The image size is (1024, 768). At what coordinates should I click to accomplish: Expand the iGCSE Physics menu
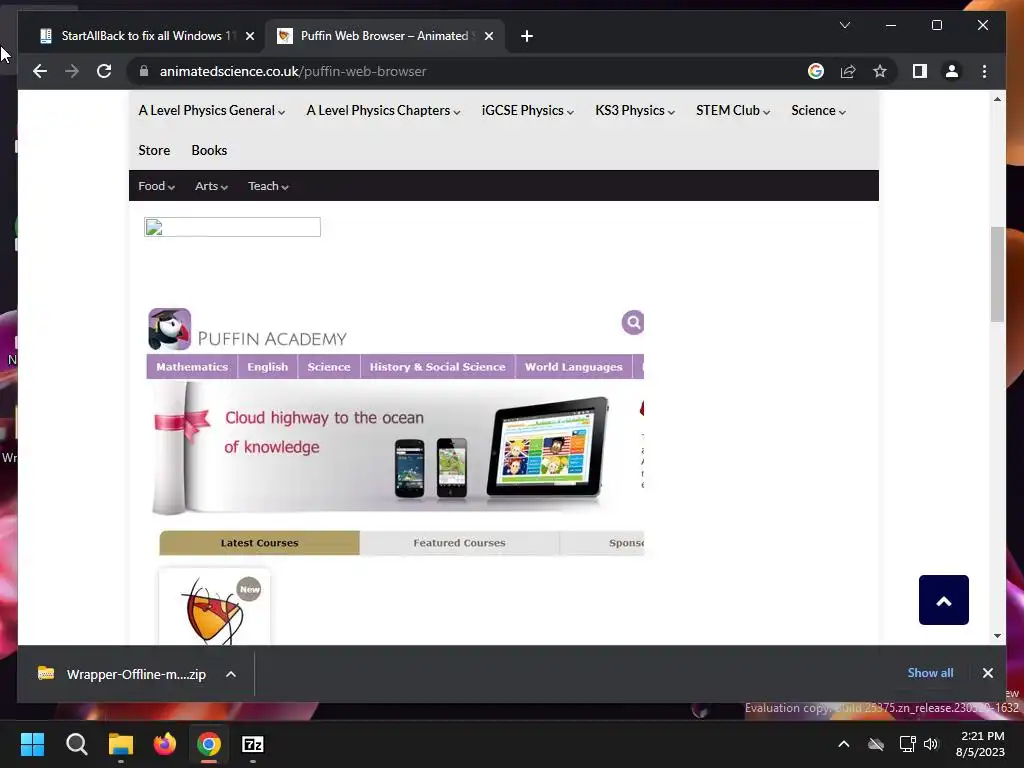(x=528, y=110)
